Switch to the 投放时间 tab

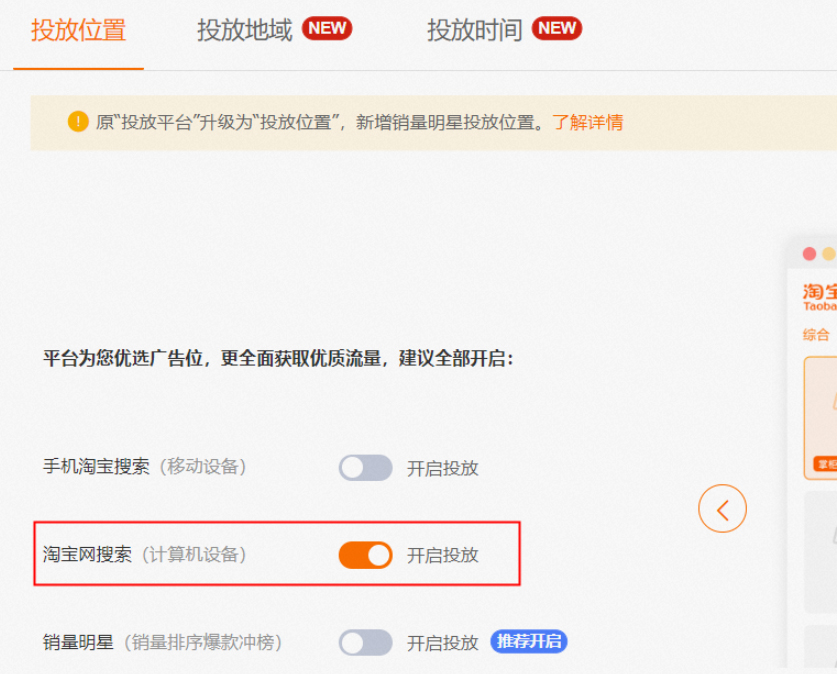coord(472,30)
